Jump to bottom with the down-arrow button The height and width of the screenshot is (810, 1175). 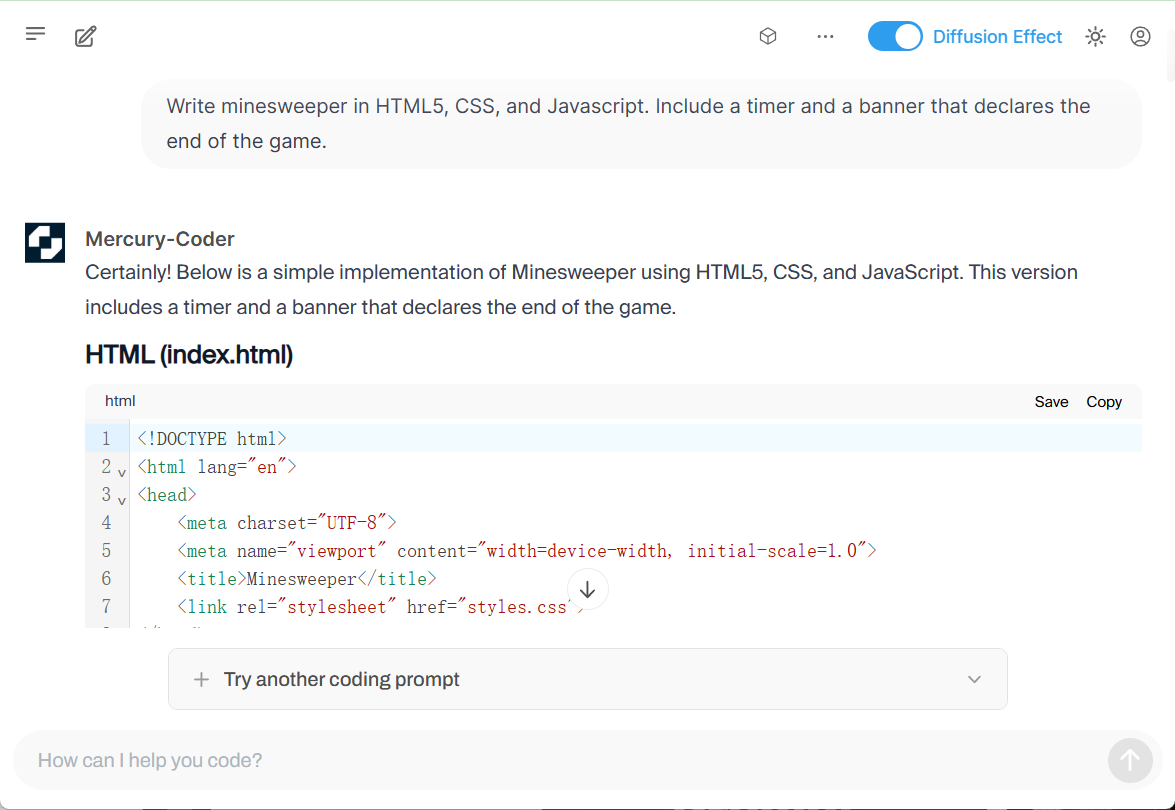(588, 589)
